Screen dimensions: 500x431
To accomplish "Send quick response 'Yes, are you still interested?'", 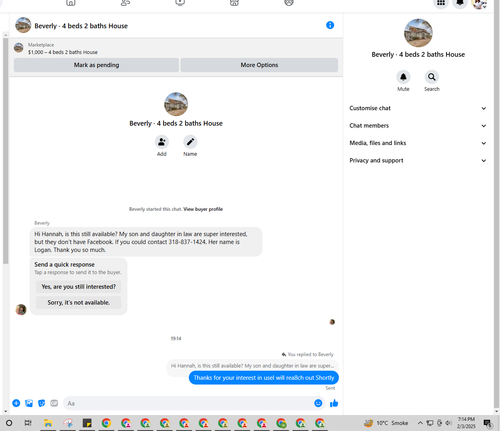I will point(78,287).
